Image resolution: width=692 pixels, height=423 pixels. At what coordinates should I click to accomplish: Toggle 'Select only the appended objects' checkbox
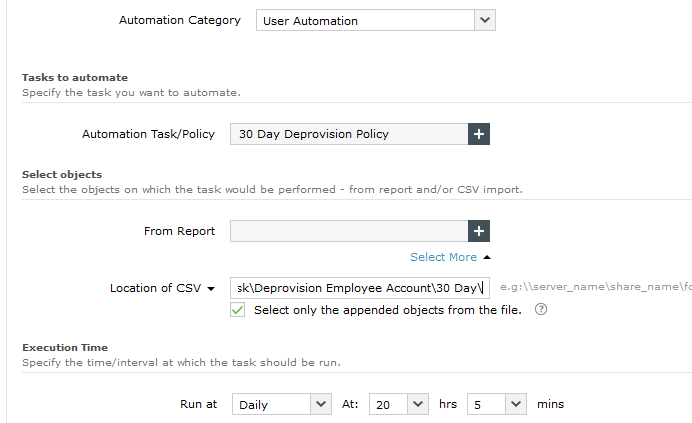coord(238,310)
